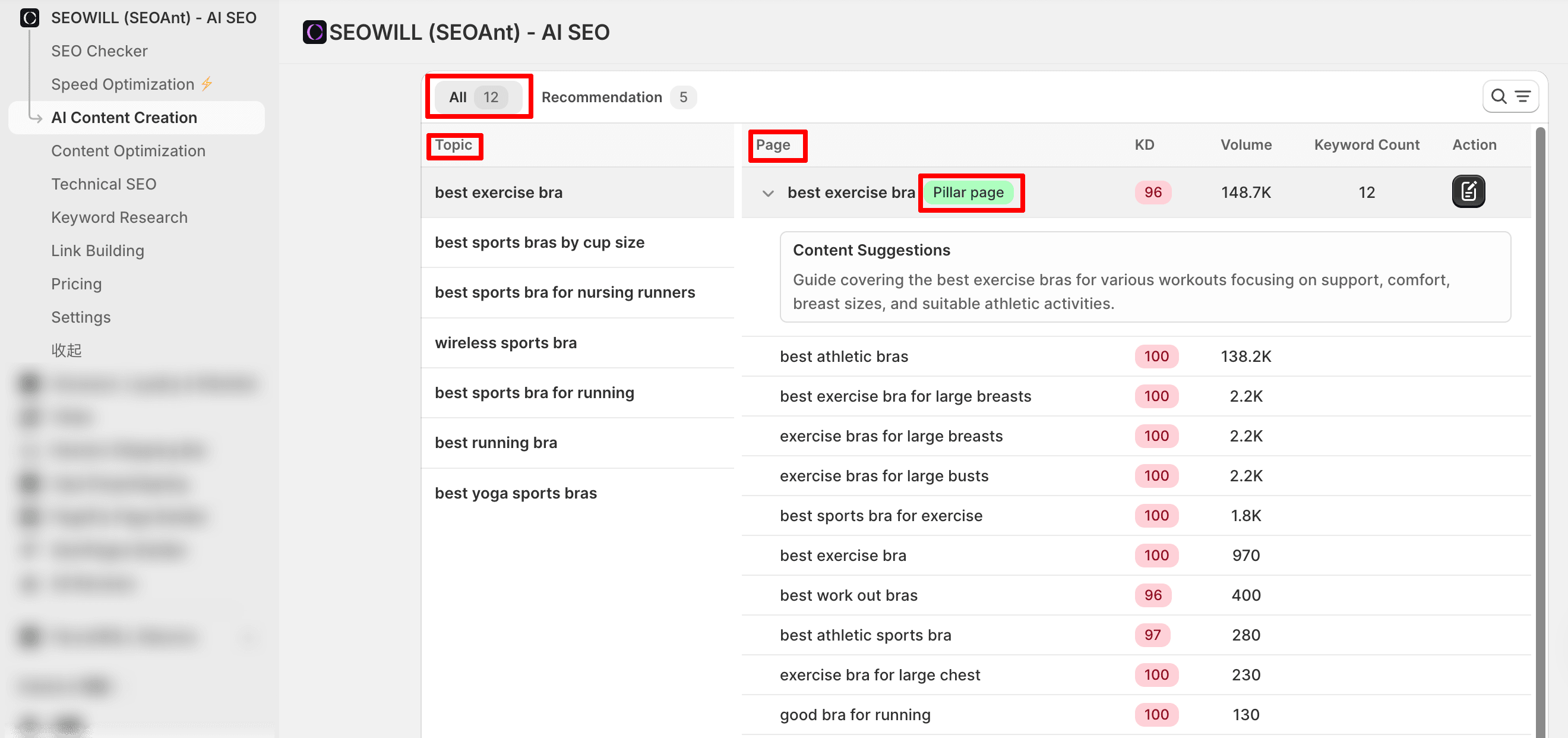Choose best yoga sports bras topic
Screen dimensions: 1568x738
(515, 493)
